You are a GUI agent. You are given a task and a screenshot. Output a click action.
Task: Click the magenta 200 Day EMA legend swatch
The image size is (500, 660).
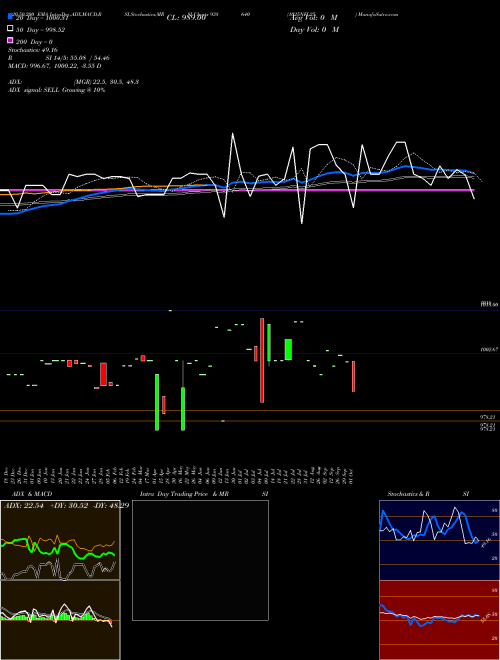10,40
